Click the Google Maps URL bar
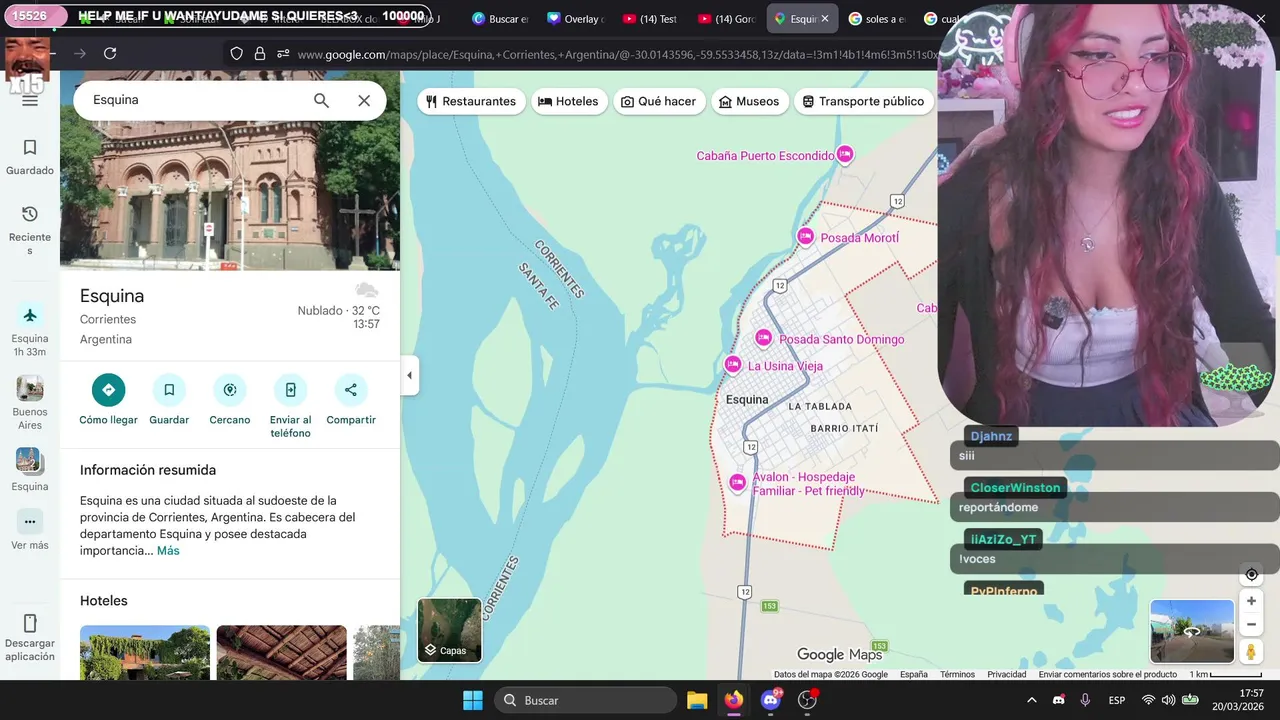 click(618, 54)
